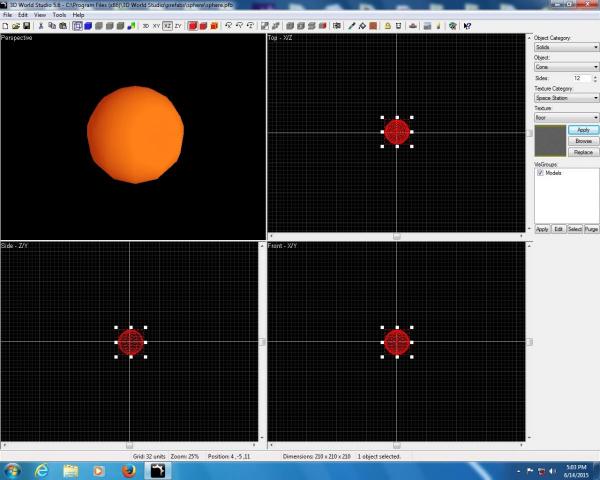This screenshot has width=600, height=480.
Task: Open the Tools menu
Action: coord(59,15)
